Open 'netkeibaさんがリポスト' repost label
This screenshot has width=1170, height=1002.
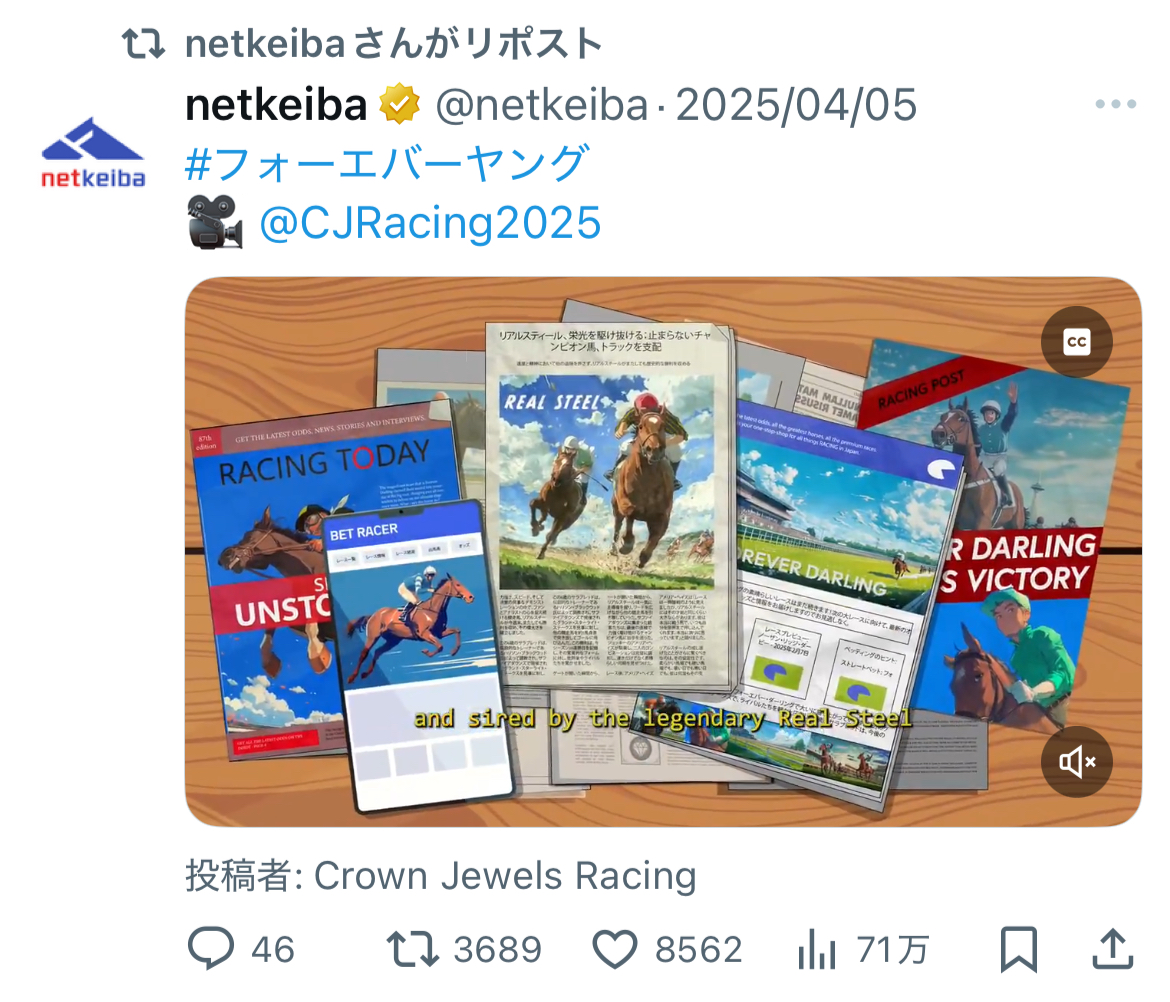click(393, 43)
